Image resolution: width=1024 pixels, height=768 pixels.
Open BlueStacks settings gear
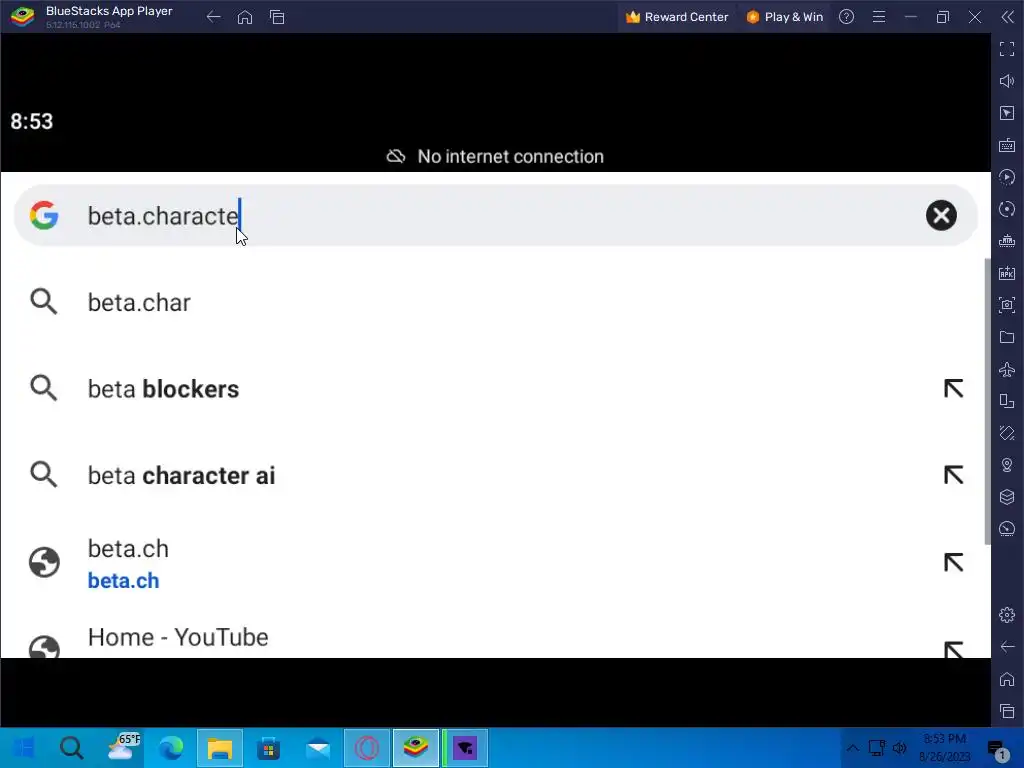point(1007,615)
